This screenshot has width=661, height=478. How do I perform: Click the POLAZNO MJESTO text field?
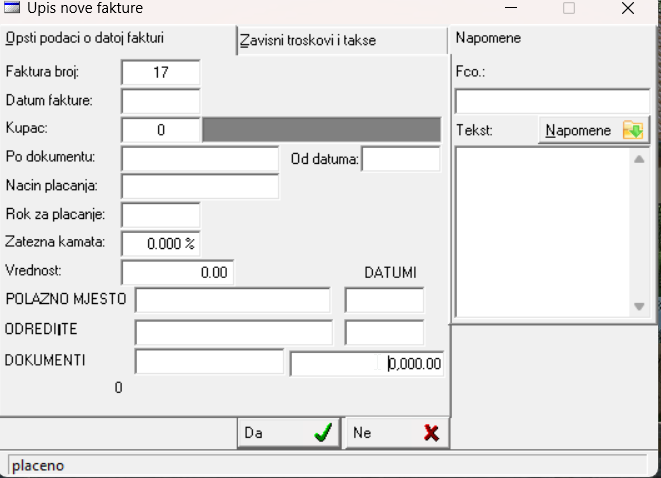[x=232, y=300]
